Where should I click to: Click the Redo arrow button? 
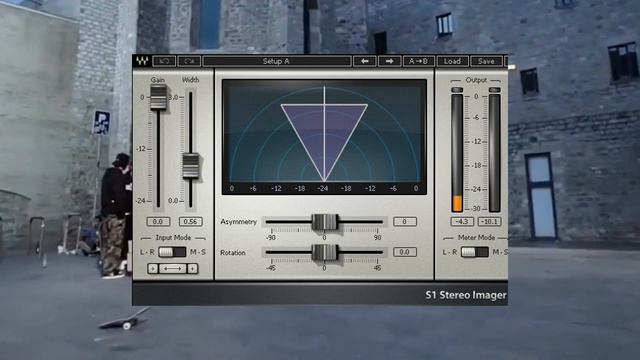click(189, 61)
